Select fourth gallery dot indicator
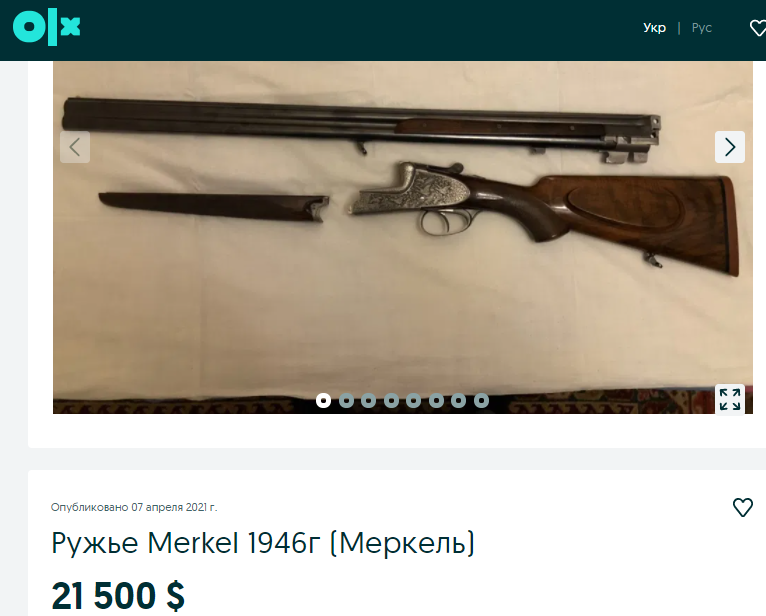Image resolution: width=766 pixels, height=616 pixels. point(391,401)
